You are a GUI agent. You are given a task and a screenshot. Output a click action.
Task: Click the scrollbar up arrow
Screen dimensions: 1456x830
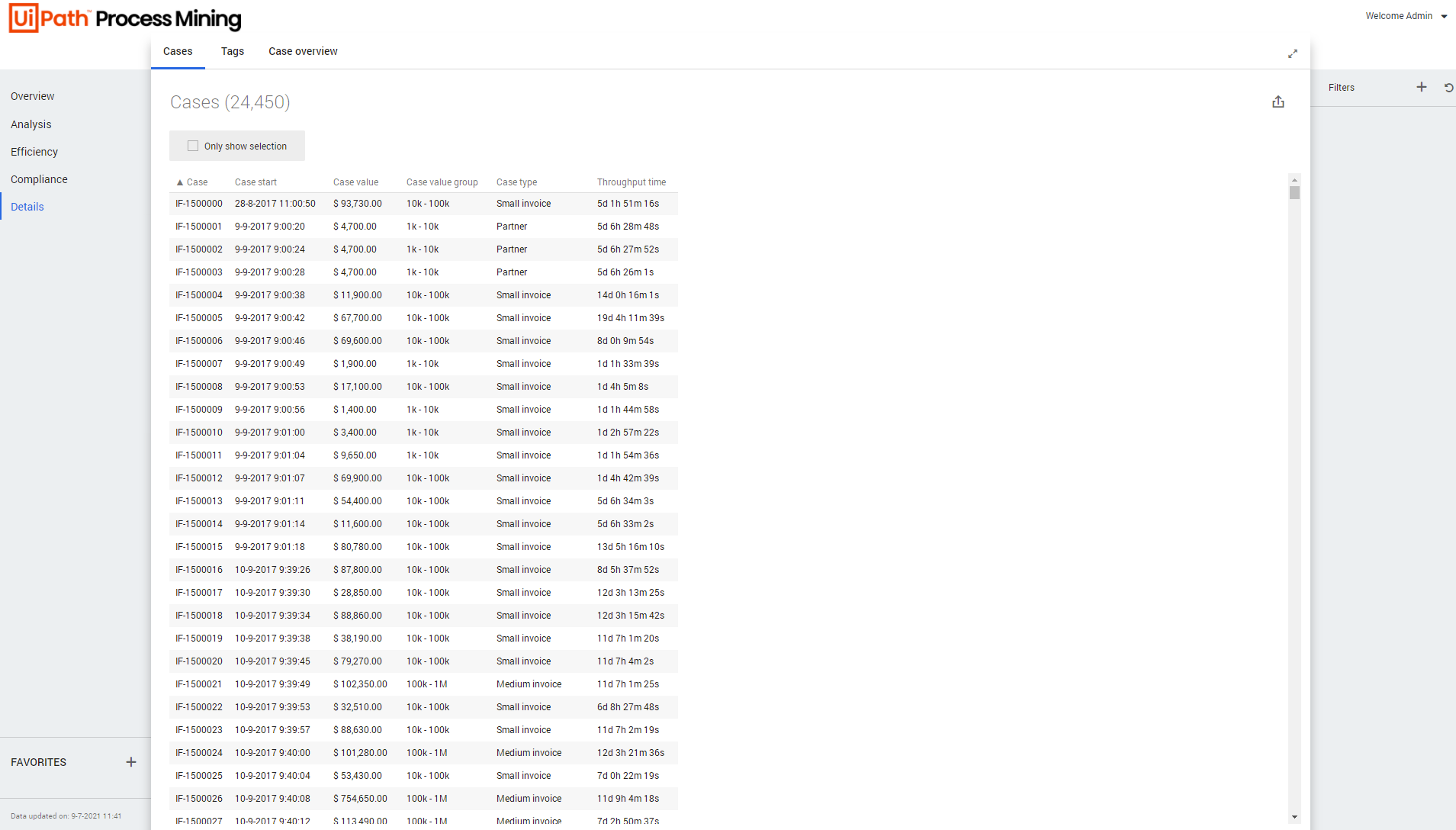[x=1294, y=181]
